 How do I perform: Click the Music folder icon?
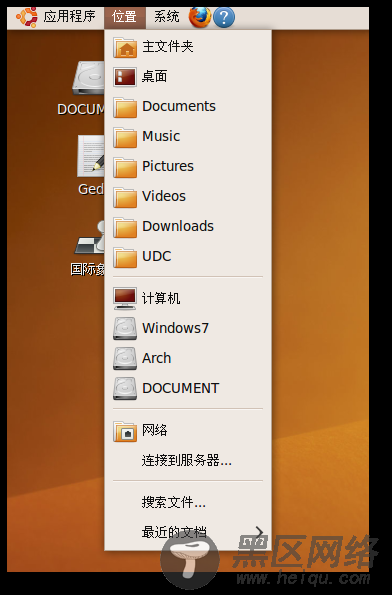pos(125,137)
